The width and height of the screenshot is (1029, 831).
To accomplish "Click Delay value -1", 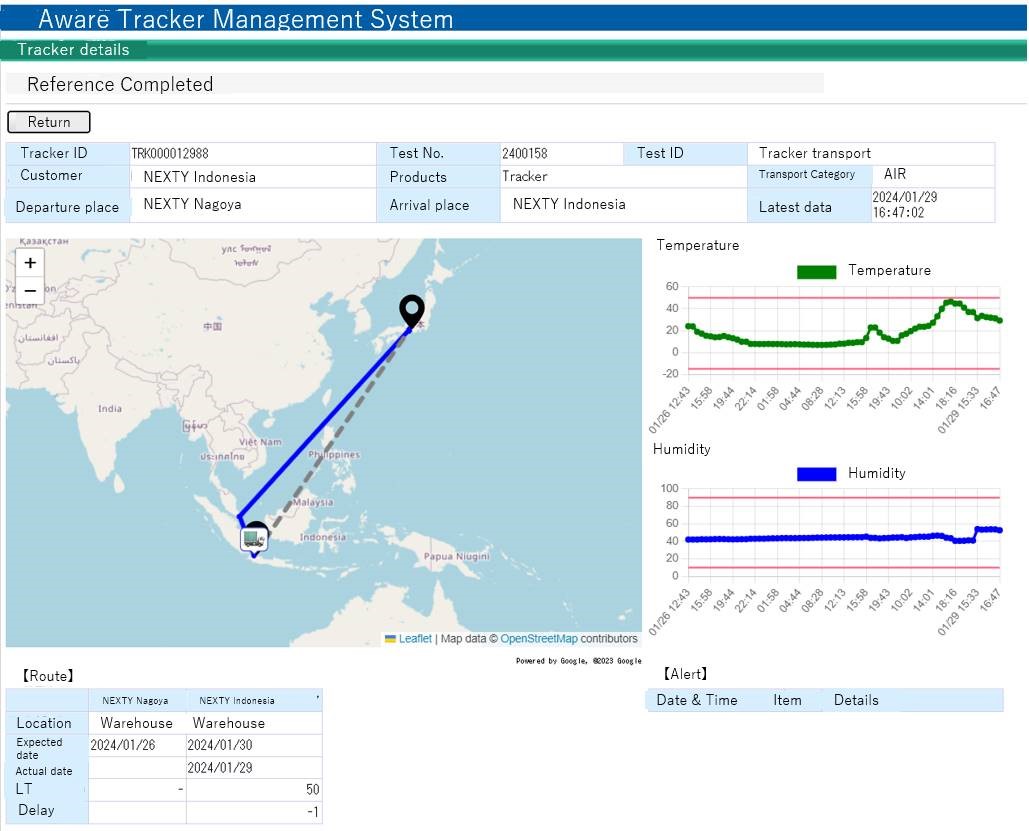I will pos(313,812).
